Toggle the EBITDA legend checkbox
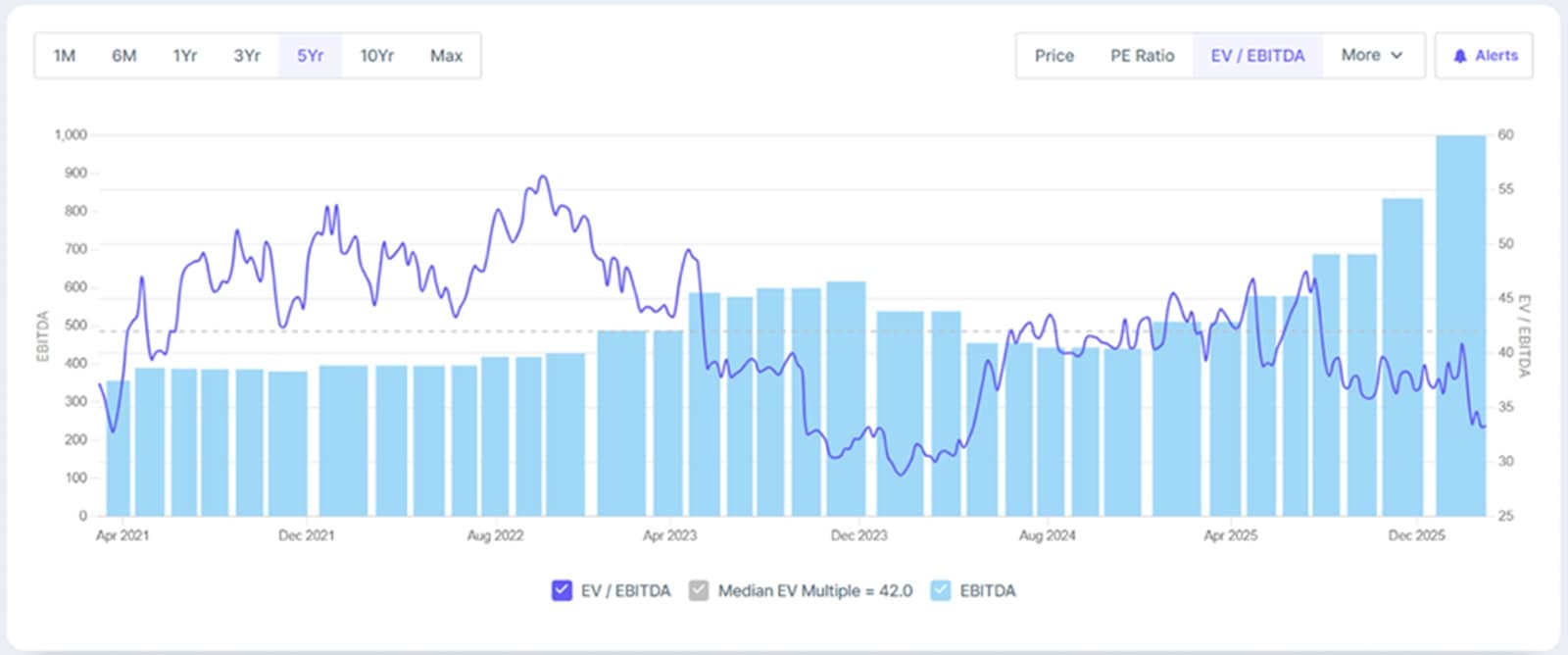1568x655 pixels. (941, 590)
